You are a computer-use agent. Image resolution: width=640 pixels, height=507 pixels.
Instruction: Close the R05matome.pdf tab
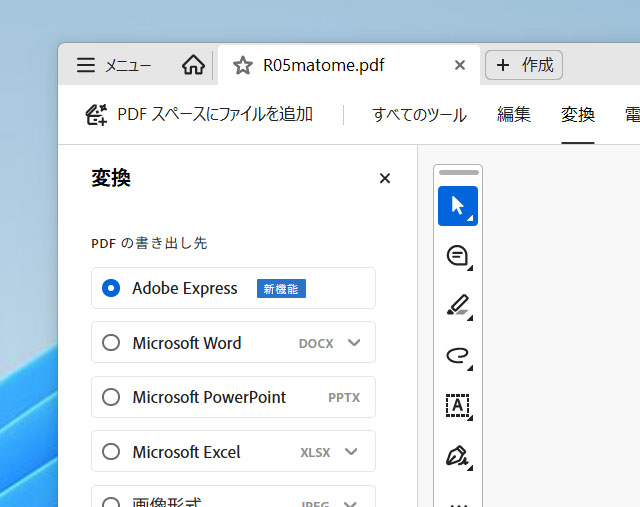tap(460, 65)
